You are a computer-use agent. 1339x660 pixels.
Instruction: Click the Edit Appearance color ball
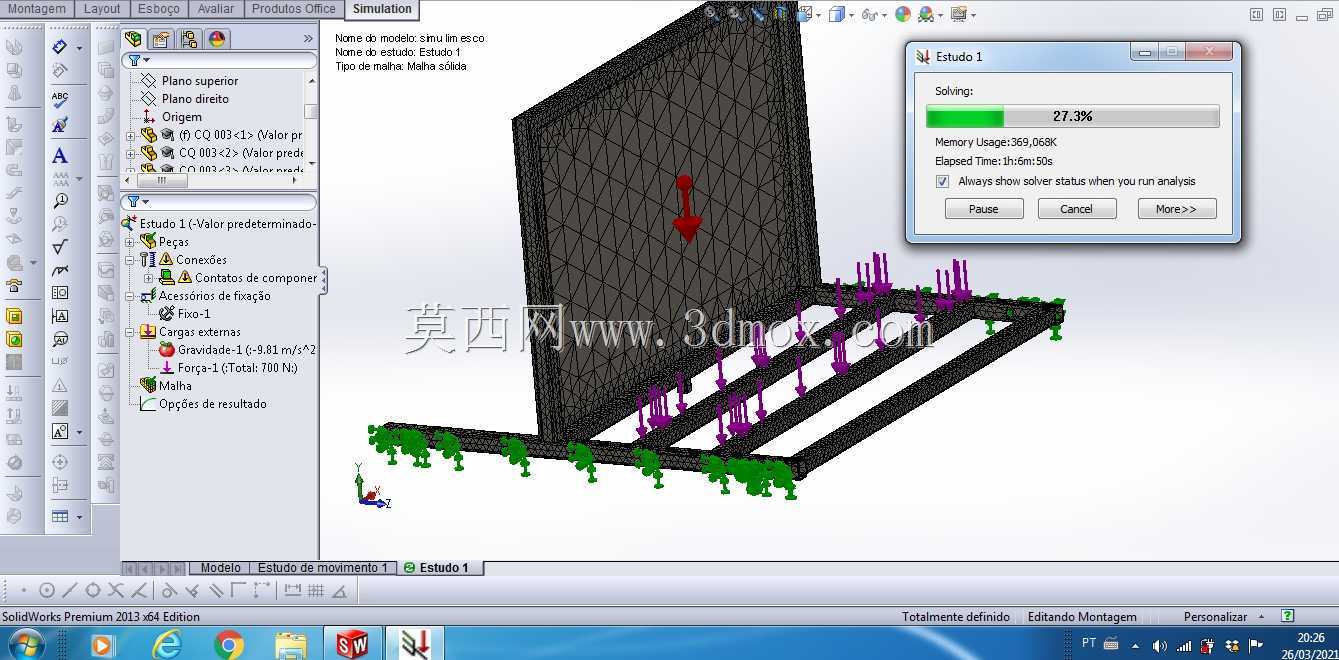903,14
